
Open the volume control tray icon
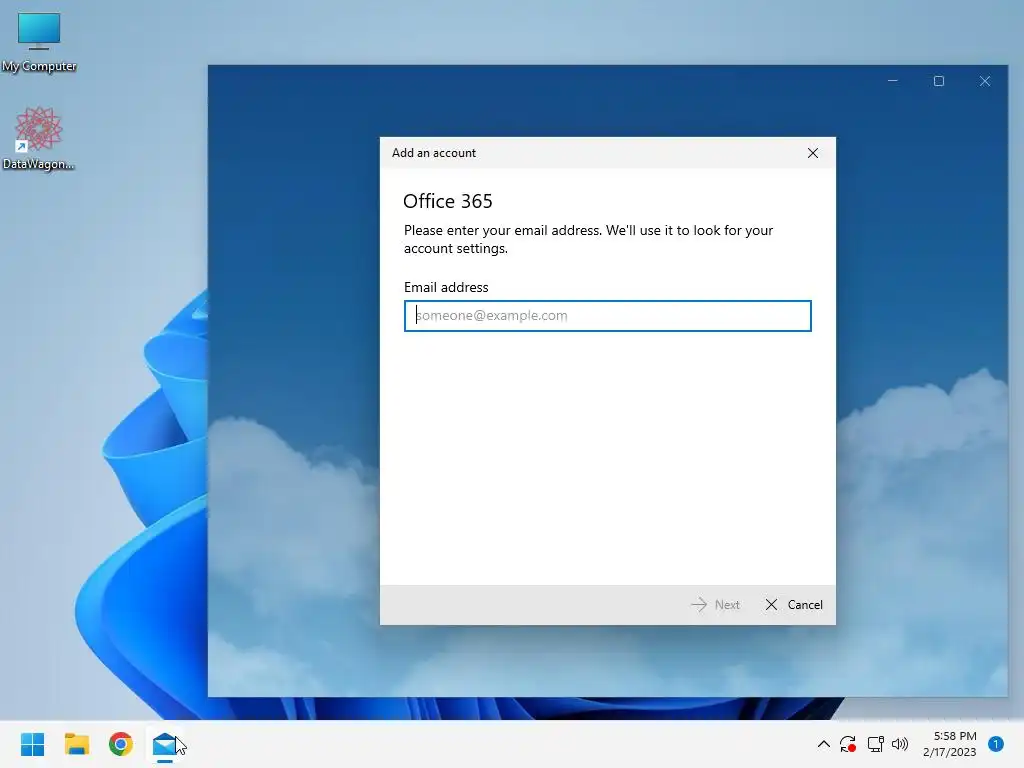point(900,744)
